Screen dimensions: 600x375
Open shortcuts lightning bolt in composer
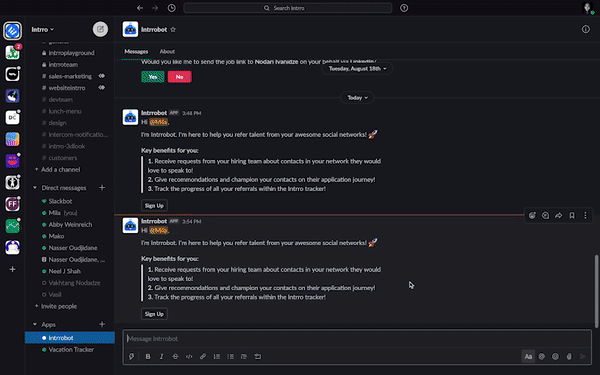click(x=132, y=356)
